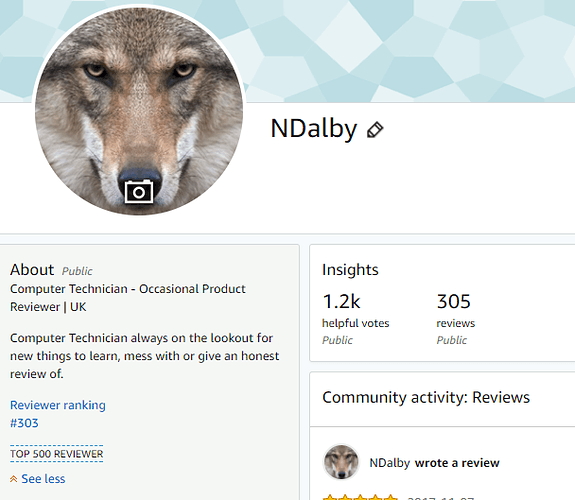Click the Public label next to About
The image size is (575, 500).
pos(77,271)
